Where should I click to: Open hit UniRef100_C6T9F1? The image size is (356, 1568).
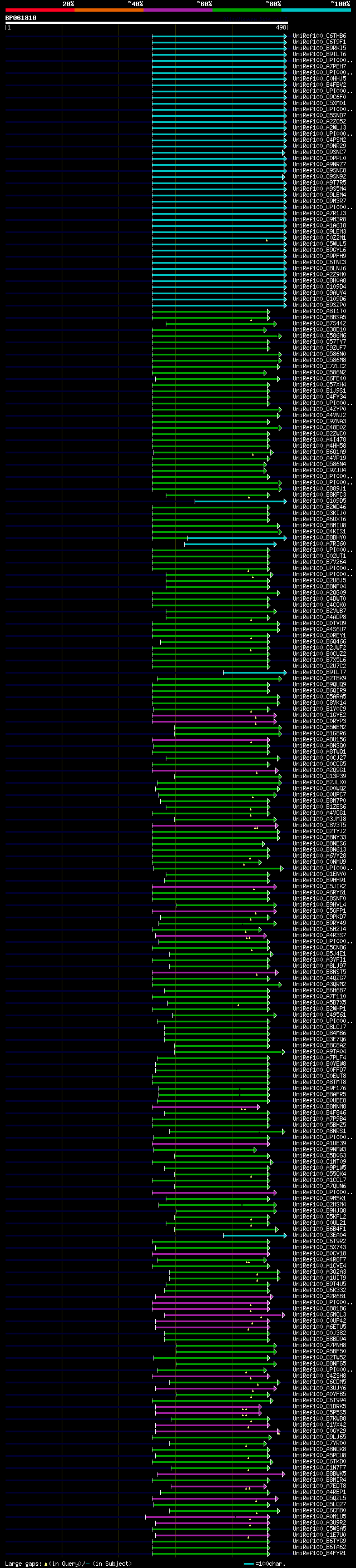319,42
